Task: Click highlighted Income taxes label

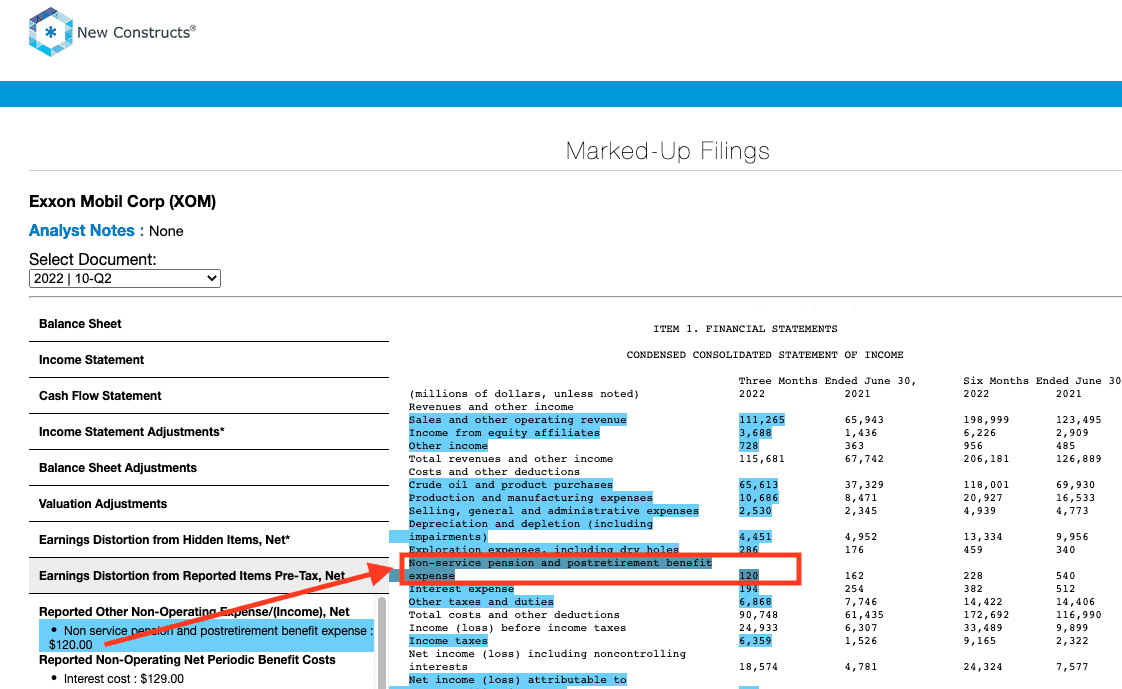Action: pos(448,641)
